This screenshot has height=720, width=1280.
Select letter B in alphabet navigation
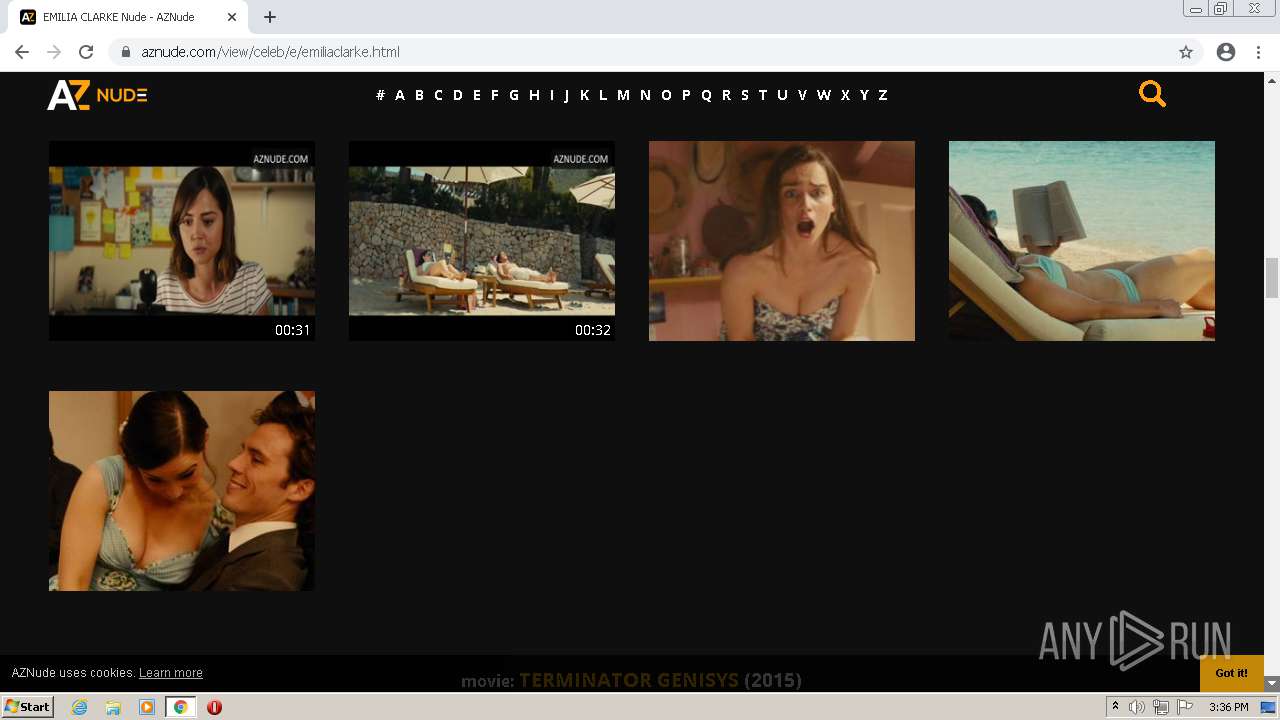[419, 95]
